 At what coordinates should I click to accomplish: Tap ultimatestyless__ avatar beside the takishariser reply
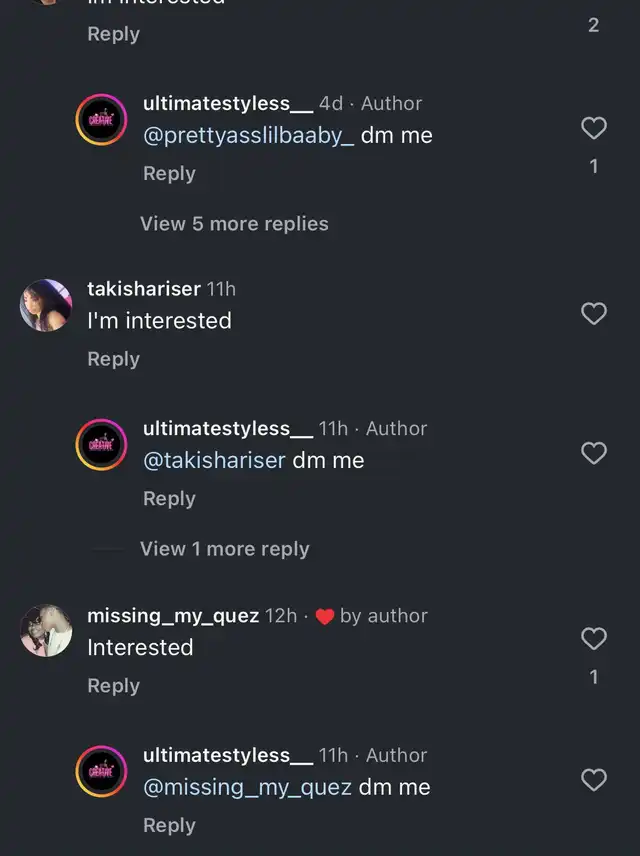pyautogui.click(x=102, y=445)
